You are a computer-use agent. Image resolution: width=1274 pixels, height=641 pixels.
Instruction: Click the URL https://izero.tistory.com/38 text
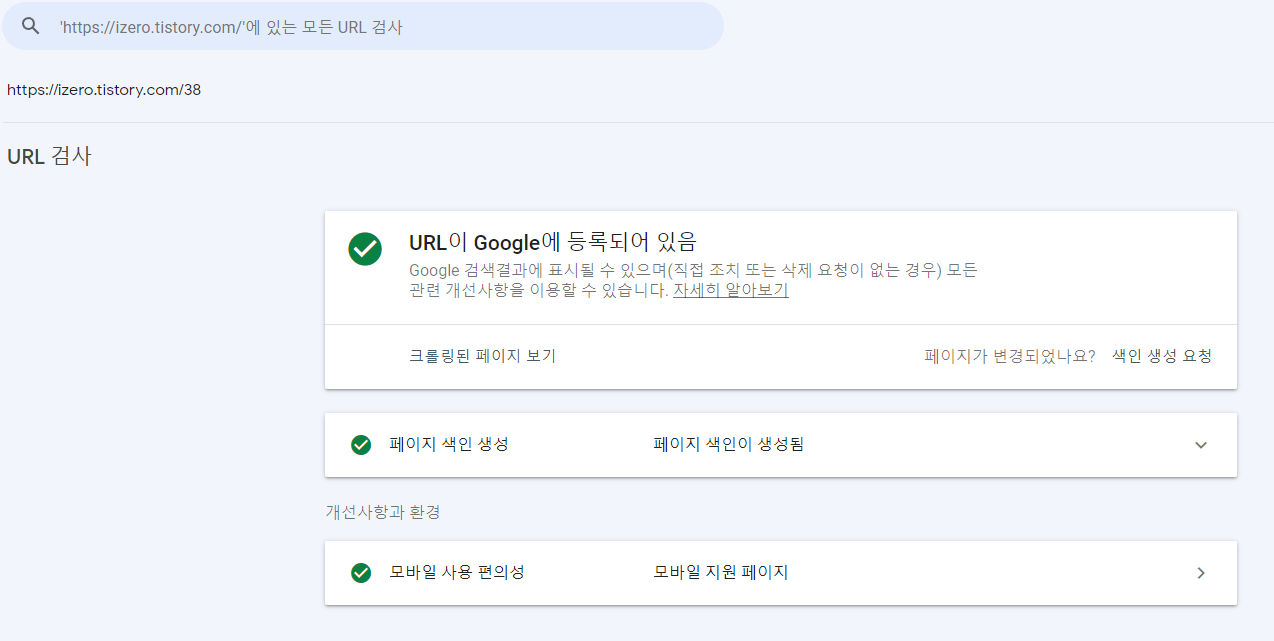coord(104,90)
